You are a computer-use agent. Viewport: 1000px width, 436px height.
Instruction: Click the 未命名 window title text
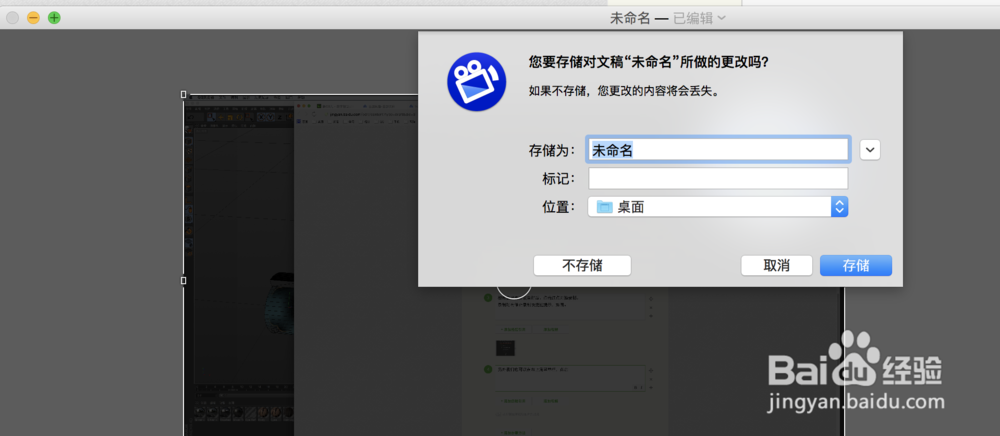click(x=630, y=18)
